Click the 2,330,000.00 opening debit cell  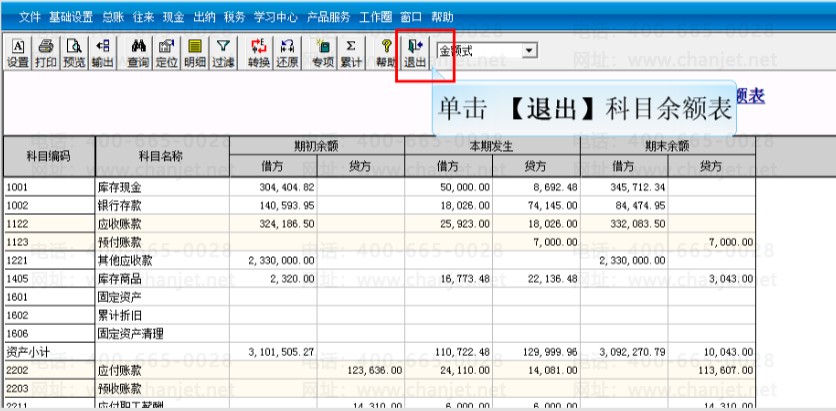point(274,261)
